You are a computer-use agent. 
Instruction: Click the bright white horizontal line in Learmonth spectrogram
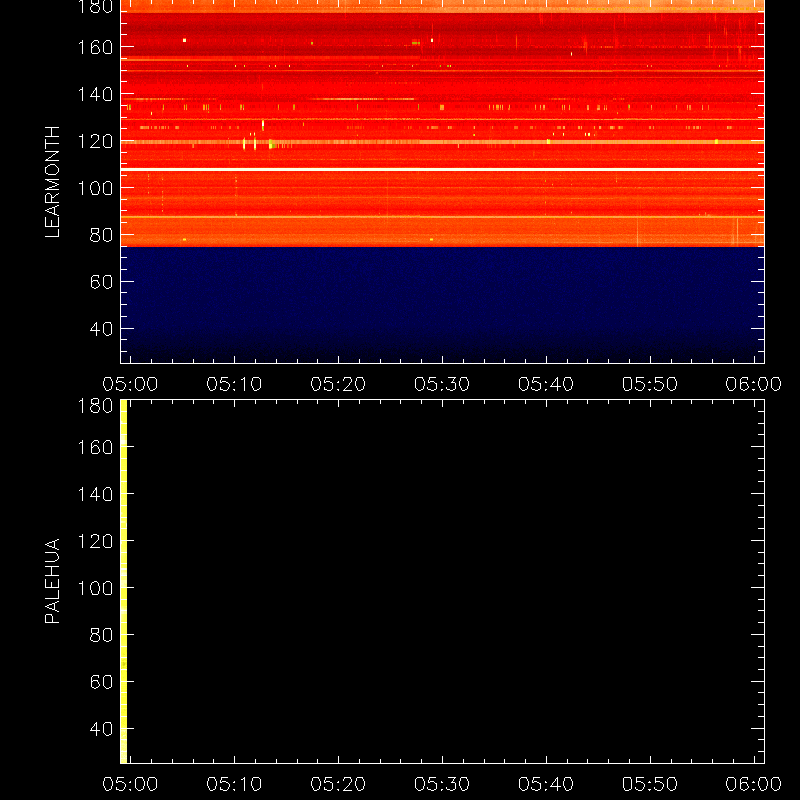(x=442, y=169)
